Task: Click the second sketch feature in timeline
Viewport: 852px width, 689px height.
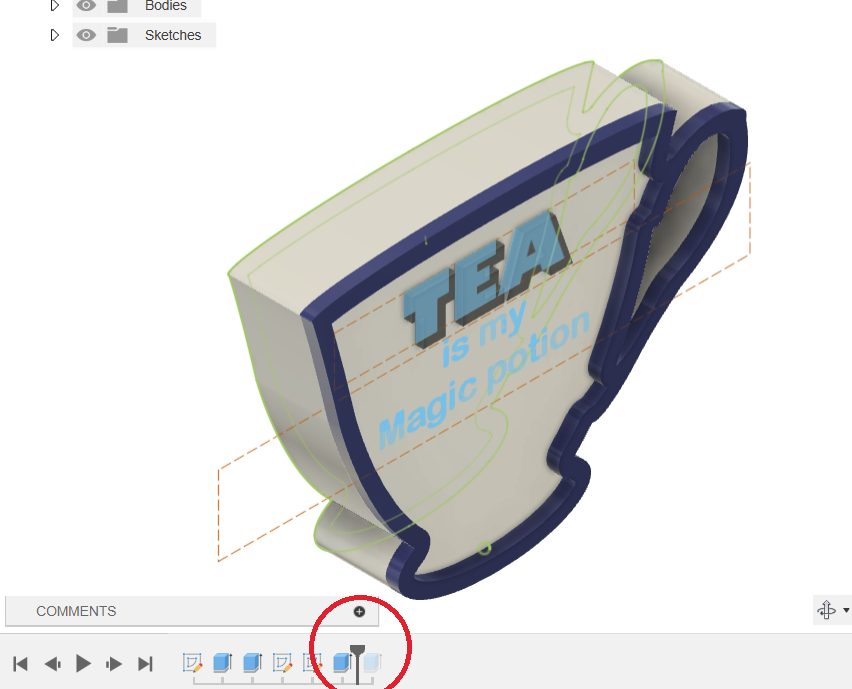Action: point(282,662)
